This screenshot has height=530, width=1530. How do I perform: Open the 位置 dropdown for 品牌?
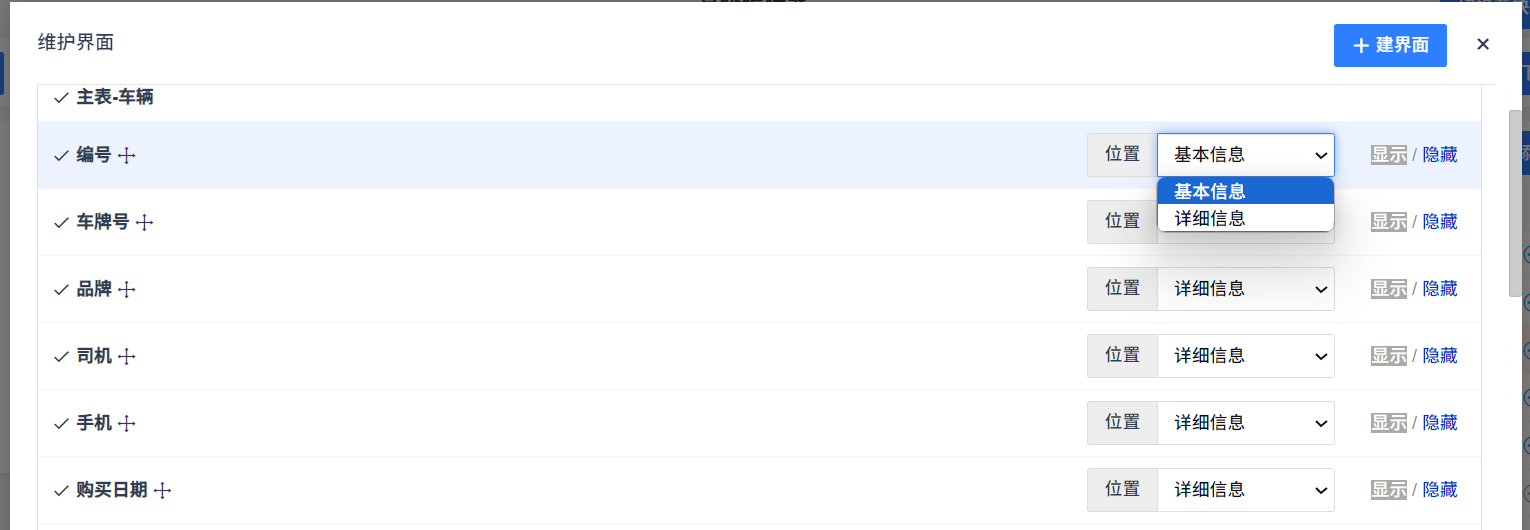(x=1245, y=289)
